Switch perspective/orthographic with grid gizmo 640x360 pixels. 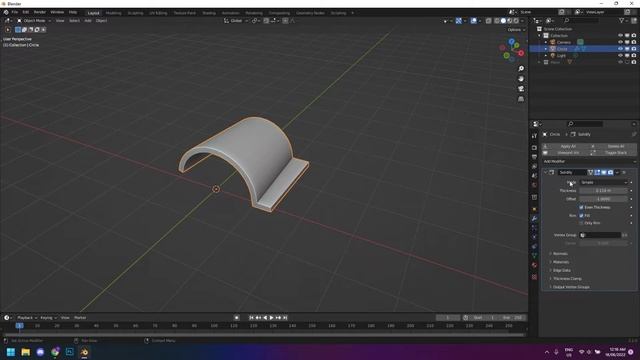pos(521,99)
